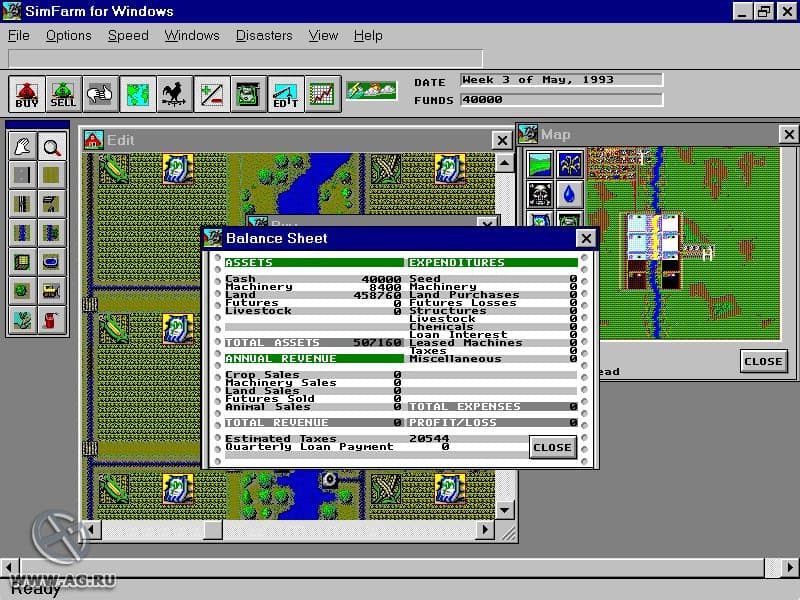The width and height of the screenshot is (800, 600).
Task: Click the EXPENDITURES header bar
Action: pos(493,263)
